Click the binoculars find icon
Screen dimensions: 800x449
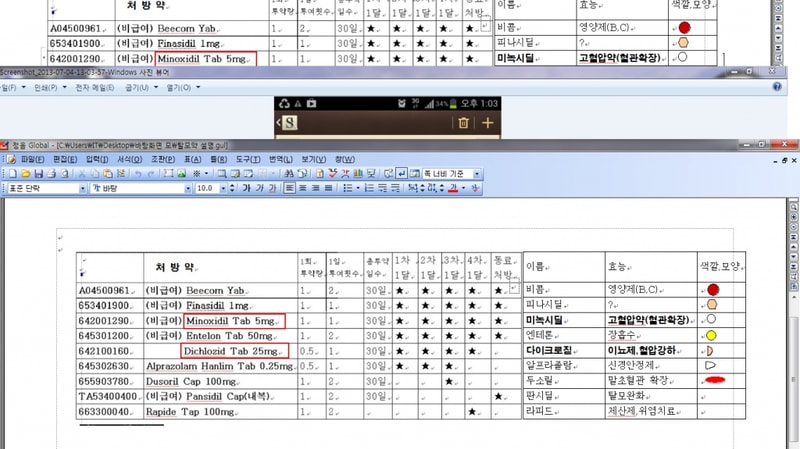289,174
